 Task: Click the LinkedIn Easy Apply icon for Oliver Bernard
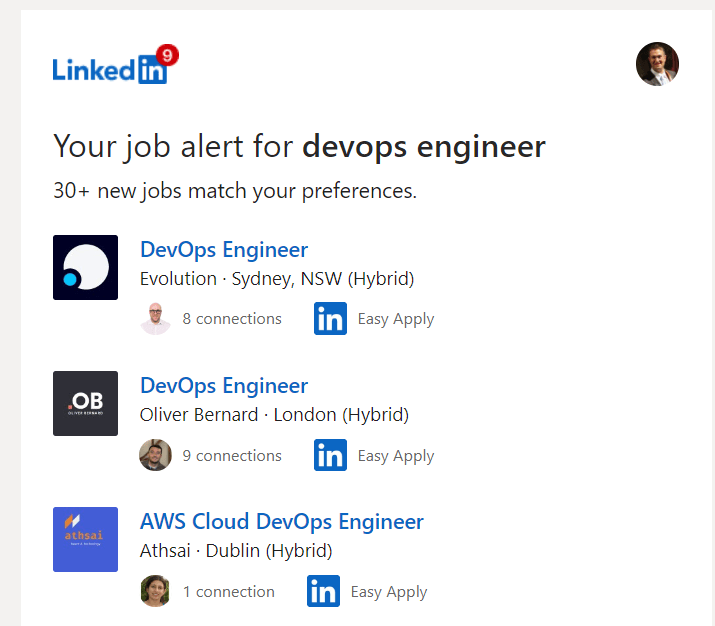pos(330,455)
